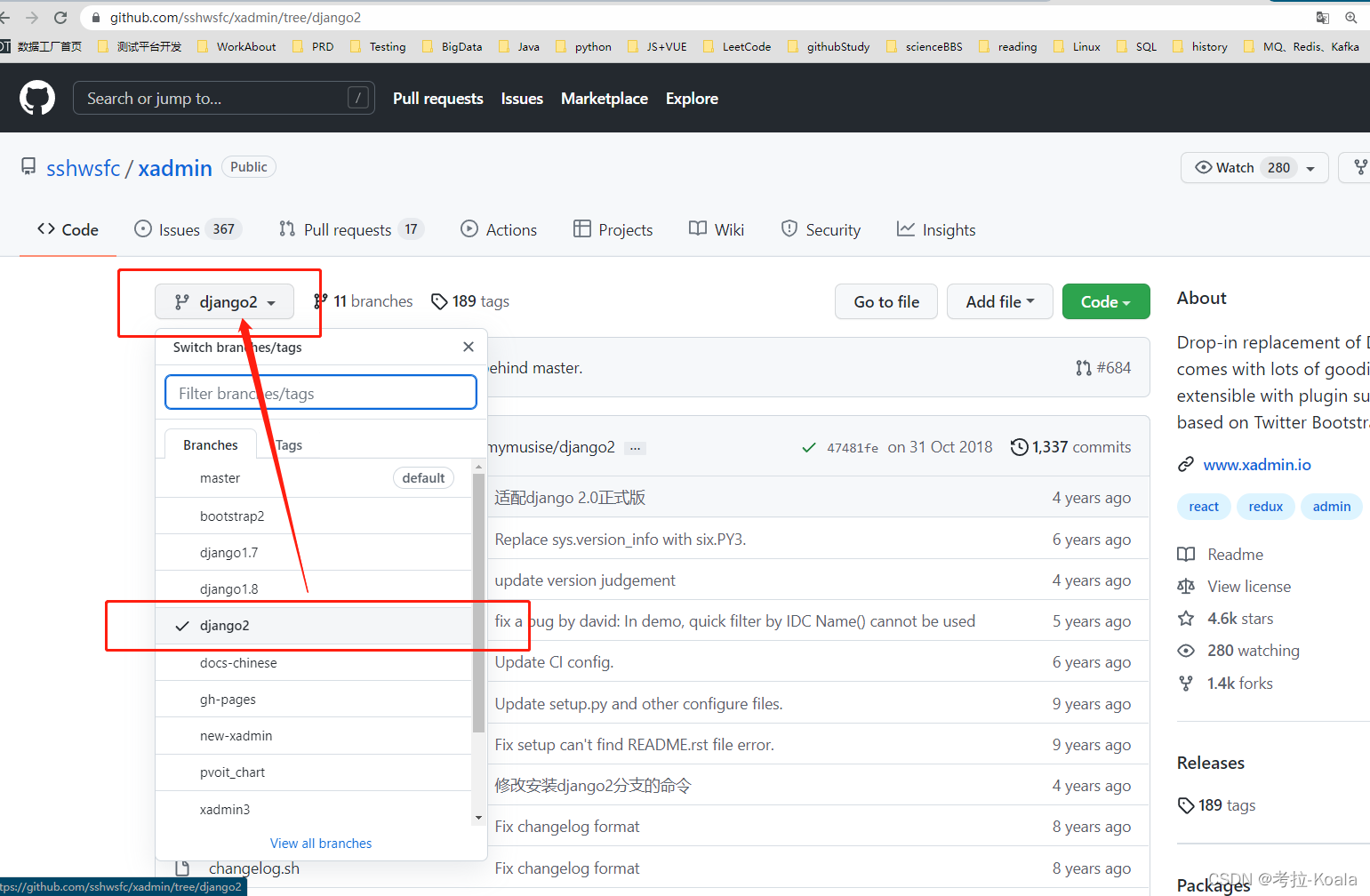Click Pull requests in the top navigation
This screenshot has width=1370, height=896.
tap(438, 99)
